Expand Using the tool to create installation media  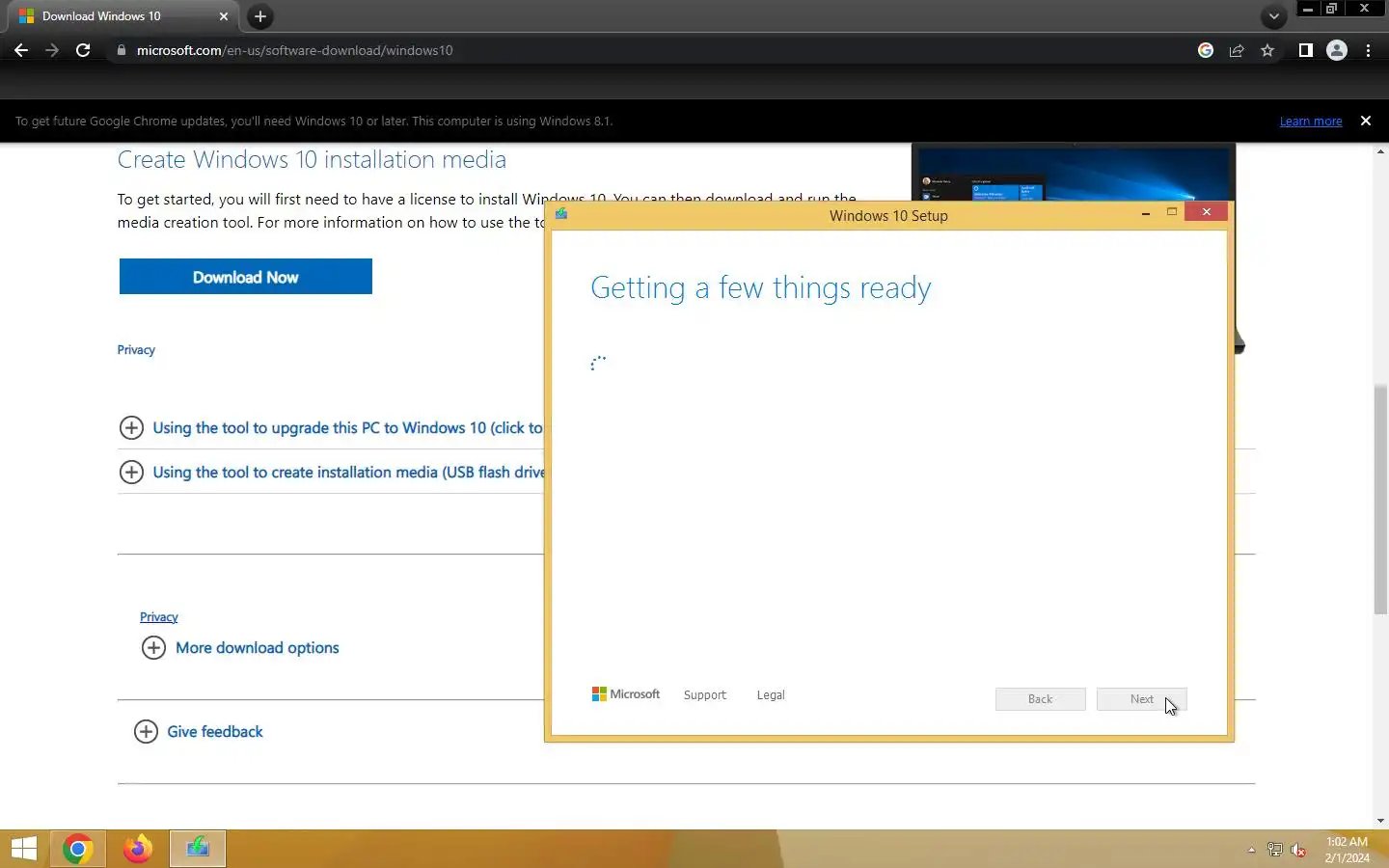tap(331, 472)
